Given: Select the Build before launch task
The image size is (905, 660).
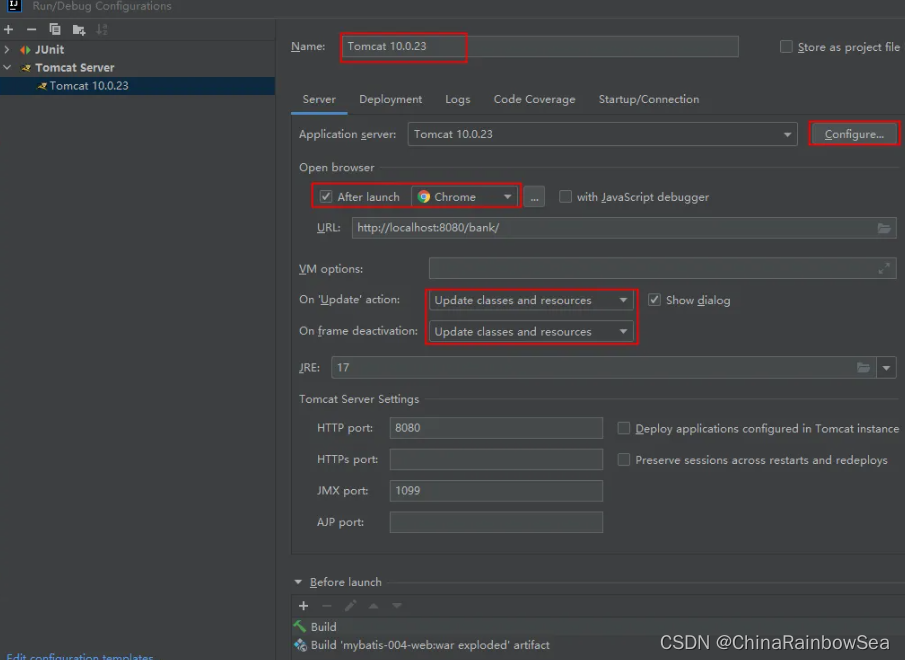Looking at the screenshot, I should [x=323, y=627].
